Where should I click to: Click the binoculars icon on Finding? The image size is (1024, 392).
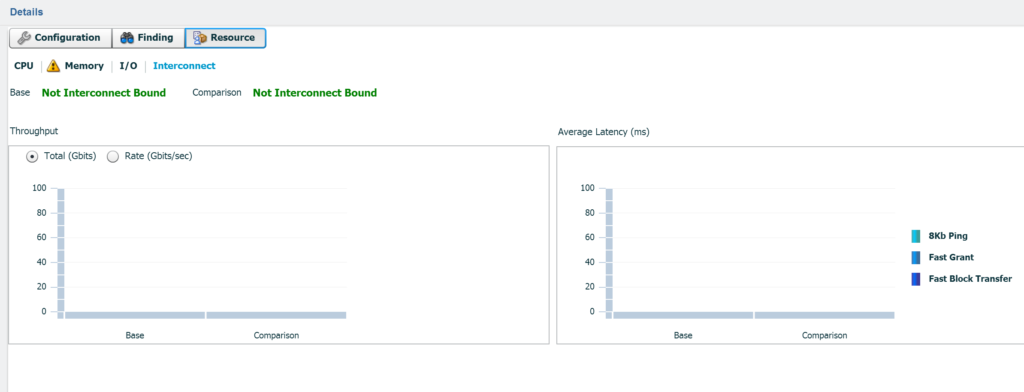point(127,38)
